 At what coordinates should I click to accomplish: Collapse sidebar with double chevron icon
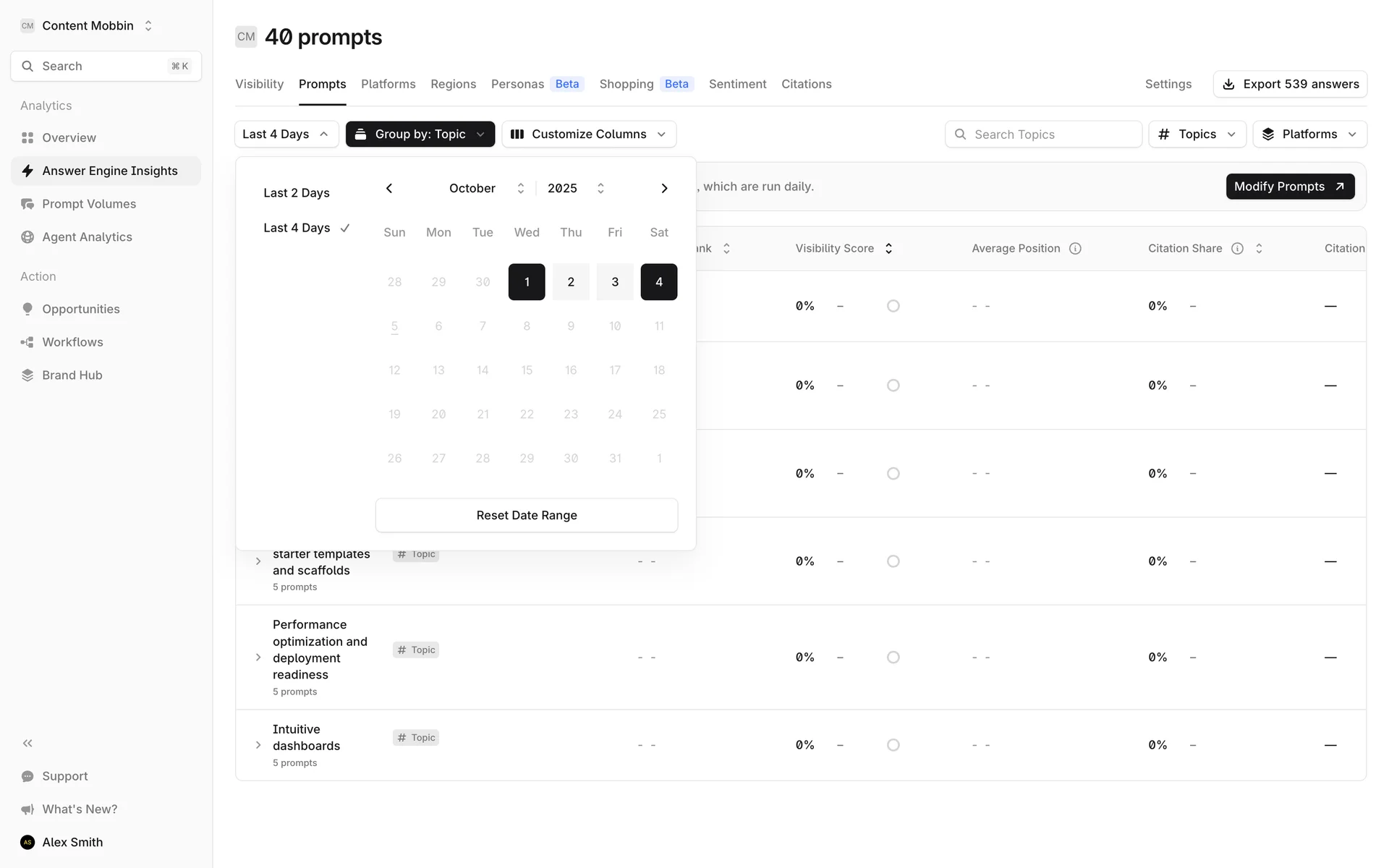[27, 743]
